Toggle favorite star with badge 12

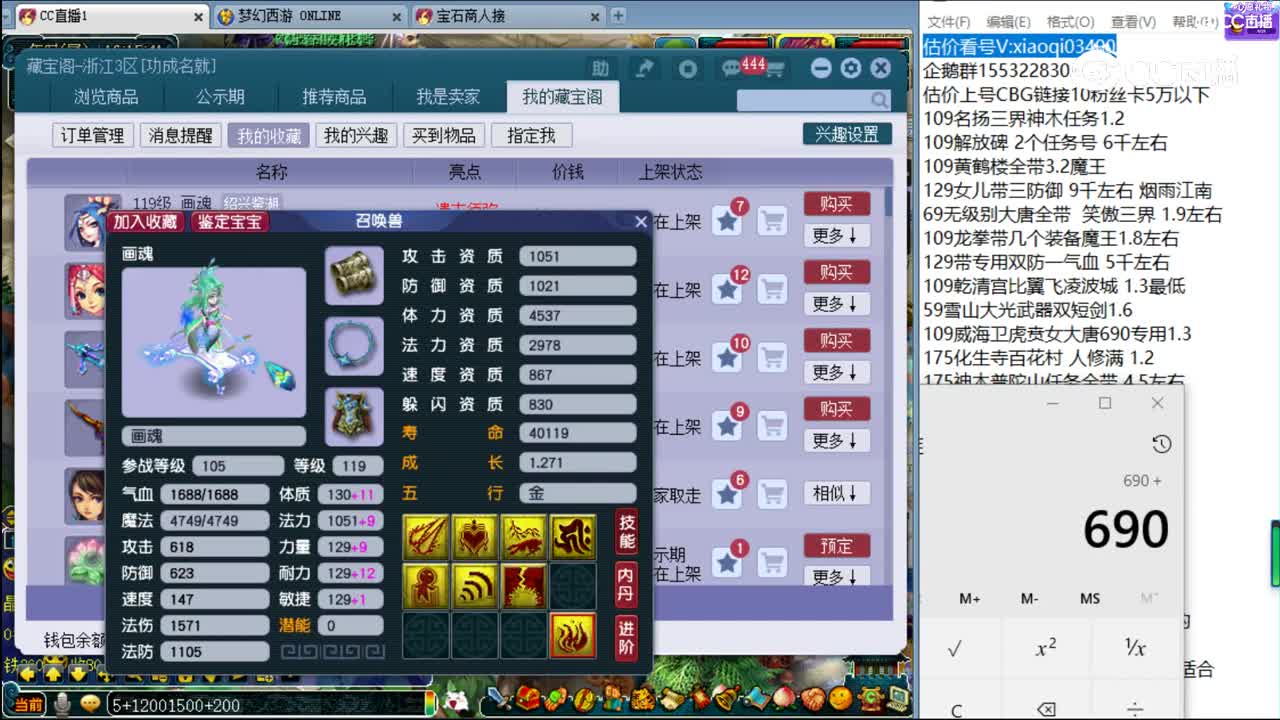(x=728, y=289)
